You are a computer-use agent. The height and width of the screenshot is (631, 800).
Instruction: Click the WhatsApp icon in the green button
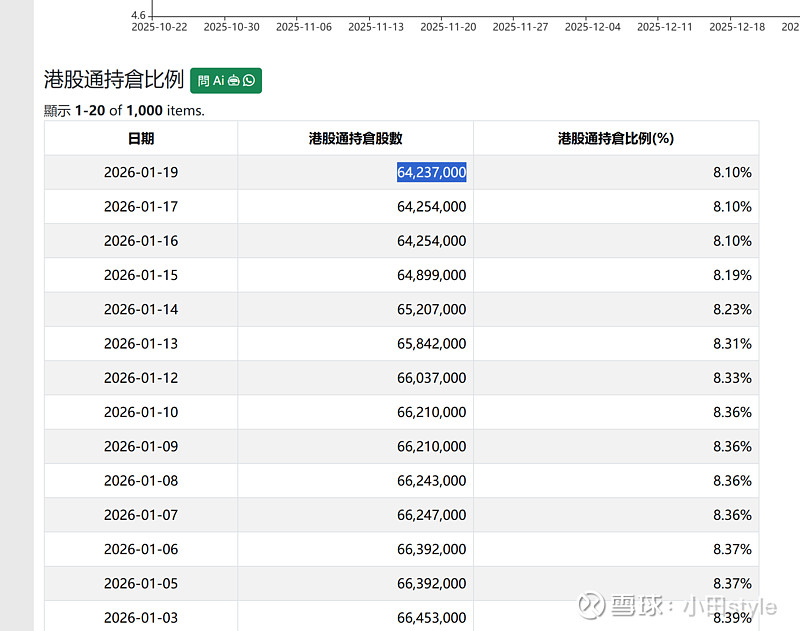(x=249, y=81)
